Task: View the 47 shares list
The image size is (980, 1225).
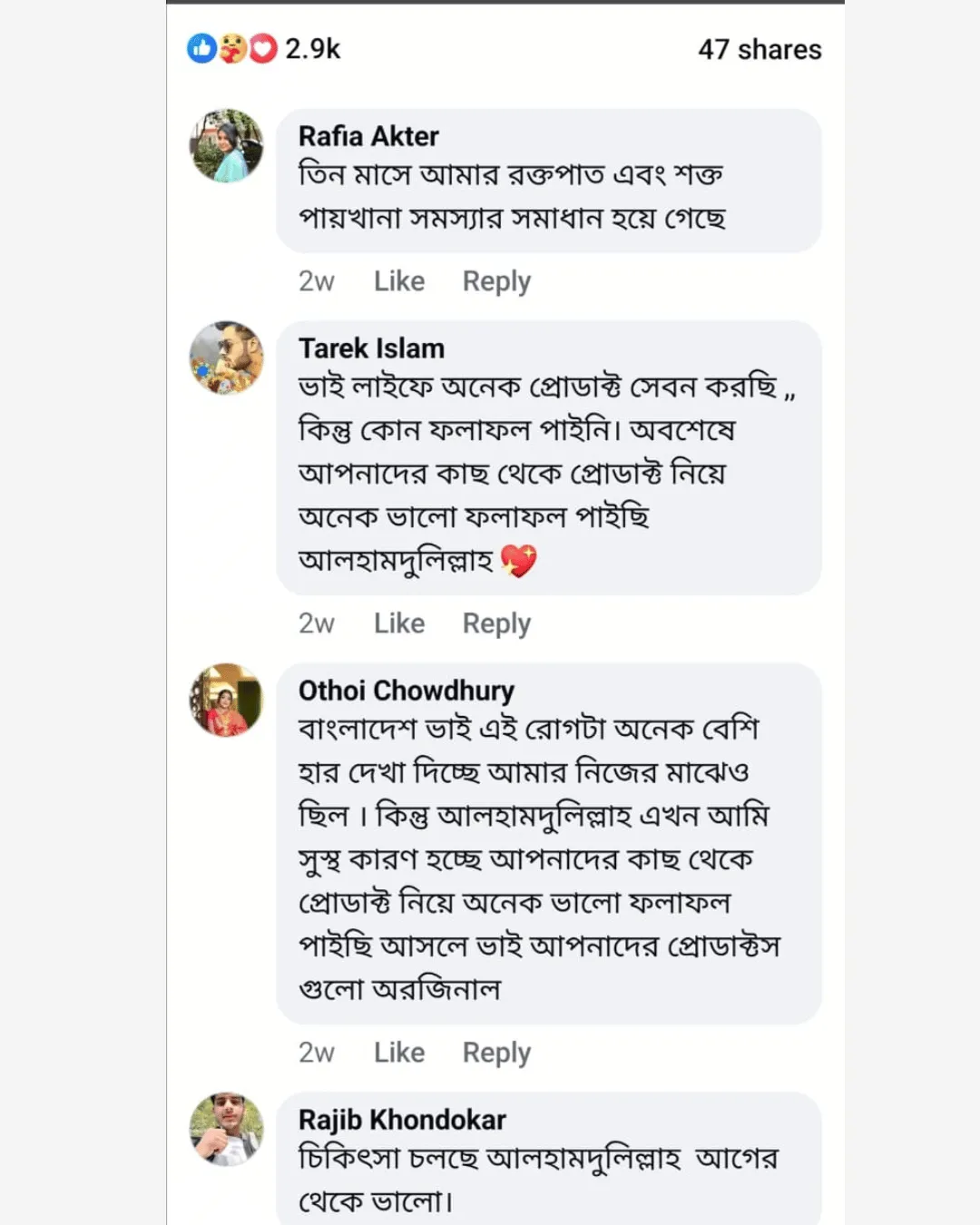Action: tap(759, 49)
